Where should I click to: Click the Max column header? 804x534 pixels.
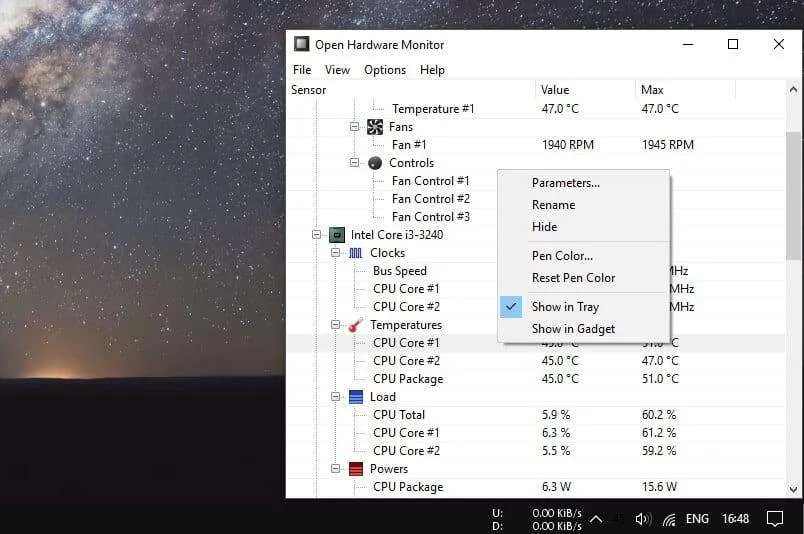pyautogui.click(x=686, y=90)
